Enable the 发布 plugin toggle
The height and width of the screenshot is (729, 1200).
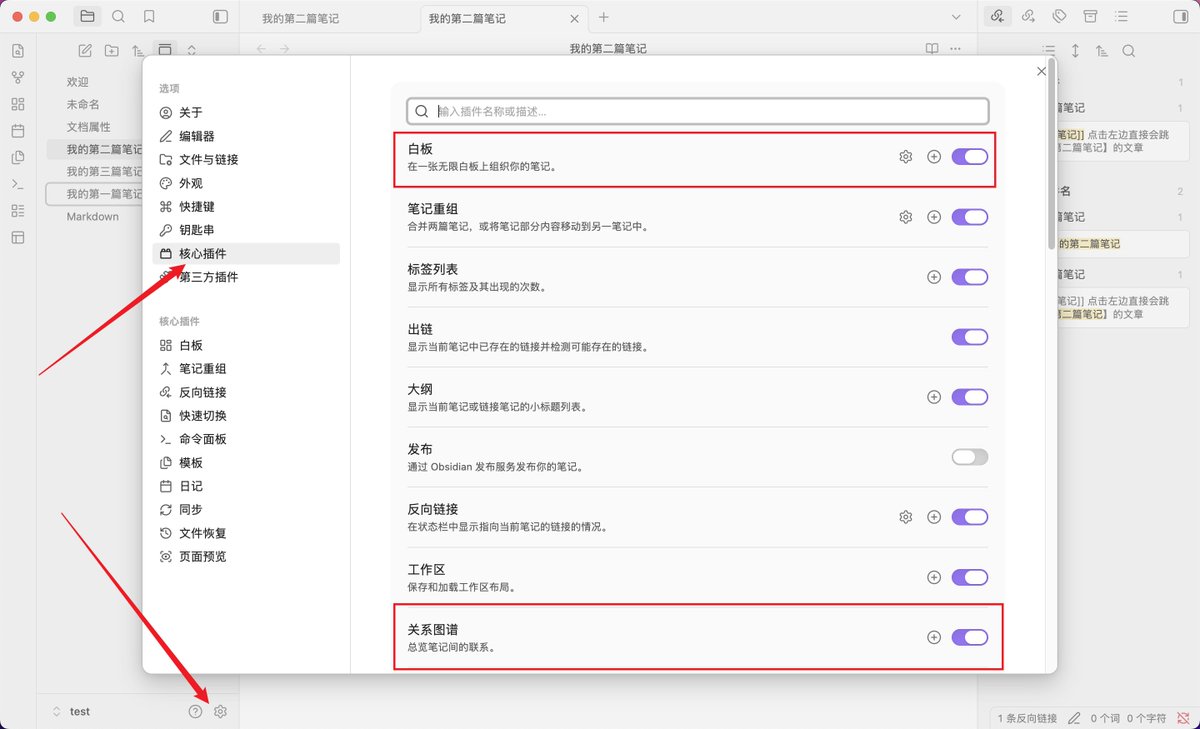tap(969, 457)
